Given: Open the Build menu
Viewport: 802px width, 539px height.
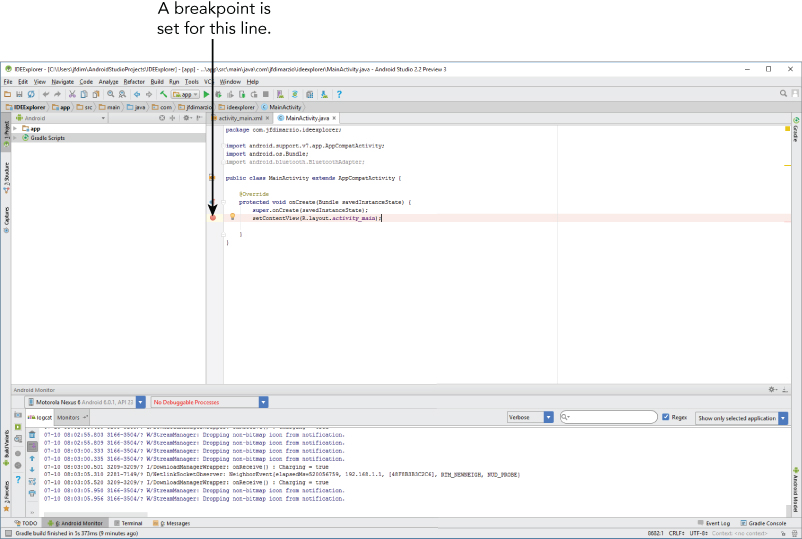Looking at the screenshot, I should click(157, 82).
